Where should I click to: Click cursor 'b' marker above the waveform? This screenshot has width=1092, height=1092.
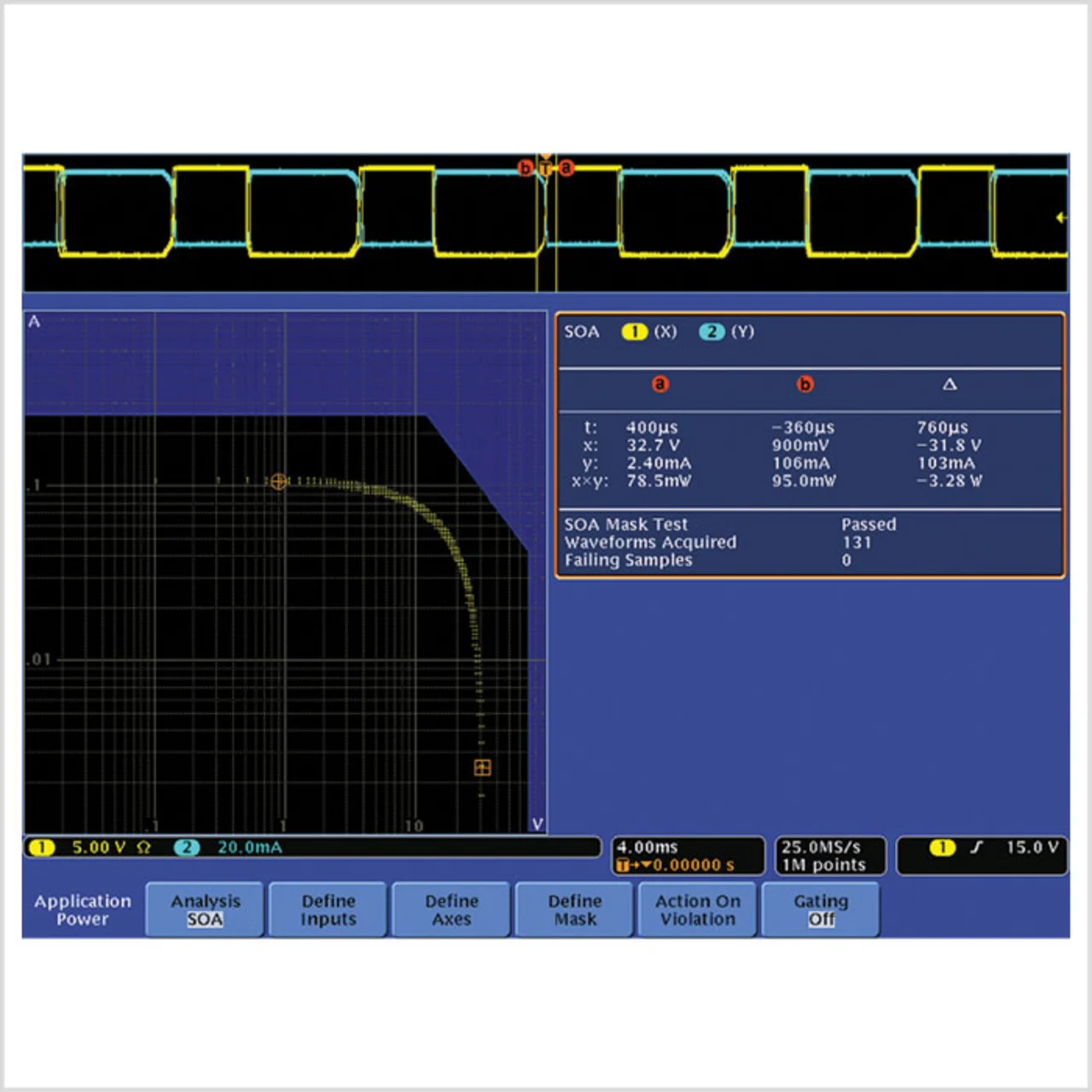[x=526, y=168]
